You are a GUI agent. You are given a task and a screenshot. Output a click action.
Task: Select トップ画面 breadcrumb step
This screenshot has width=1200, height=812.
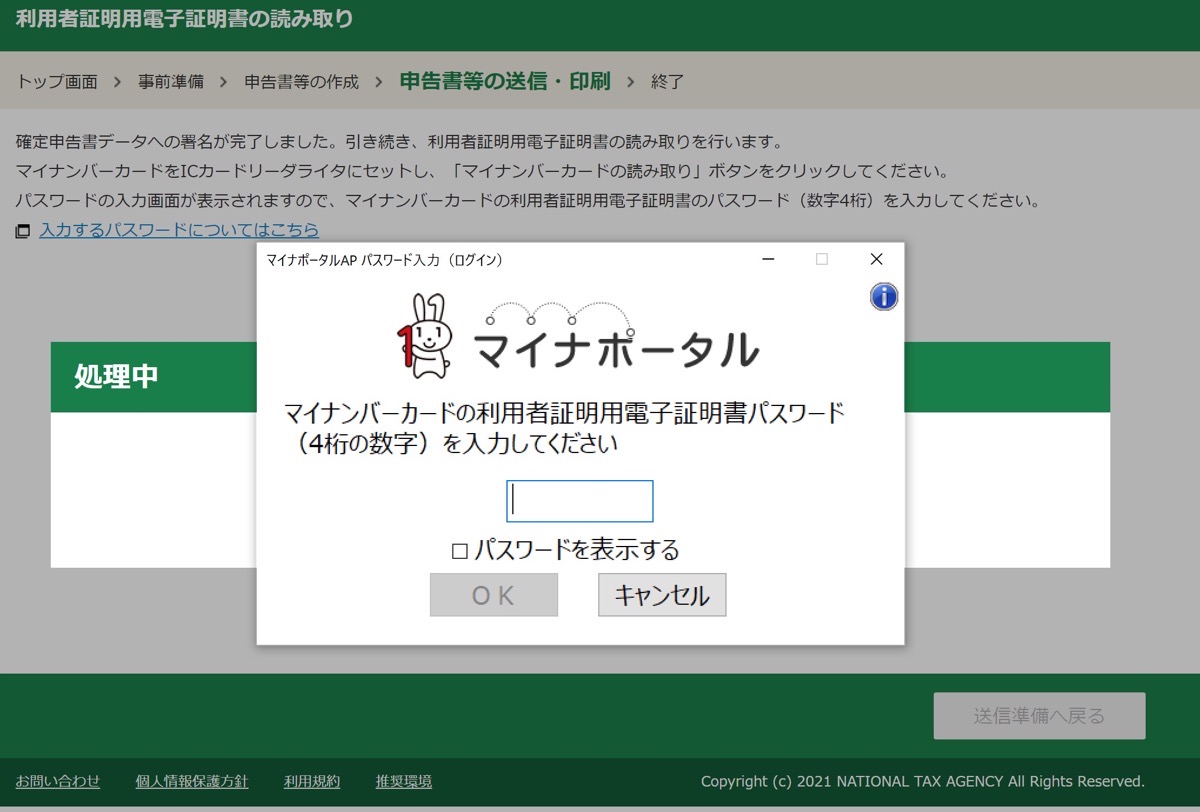pyautogui.click(x=57, y=82)
